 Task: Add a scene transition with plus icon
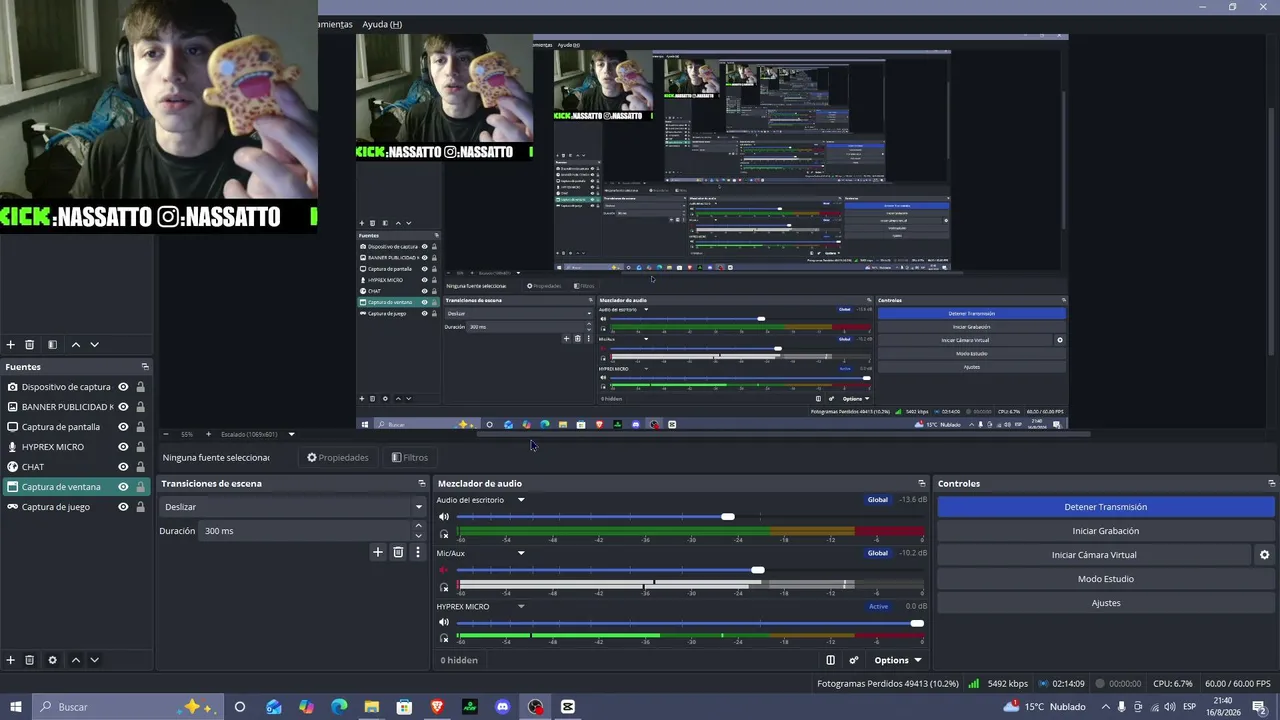pos(378,552)
